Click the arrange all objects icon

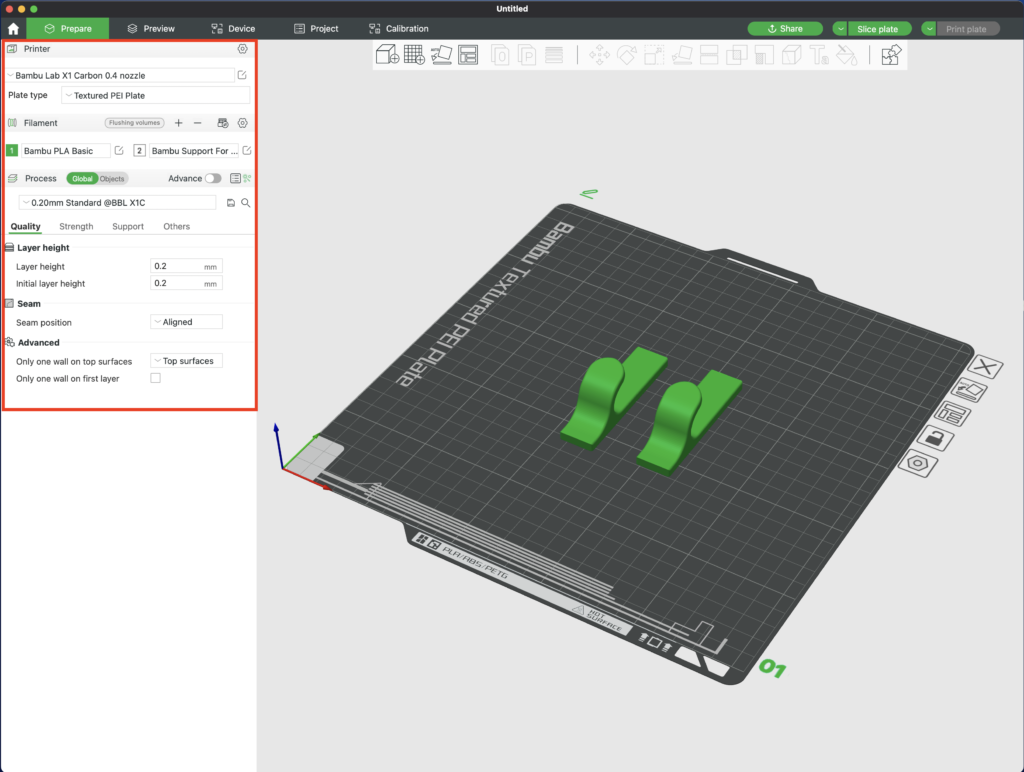(468, 55)
